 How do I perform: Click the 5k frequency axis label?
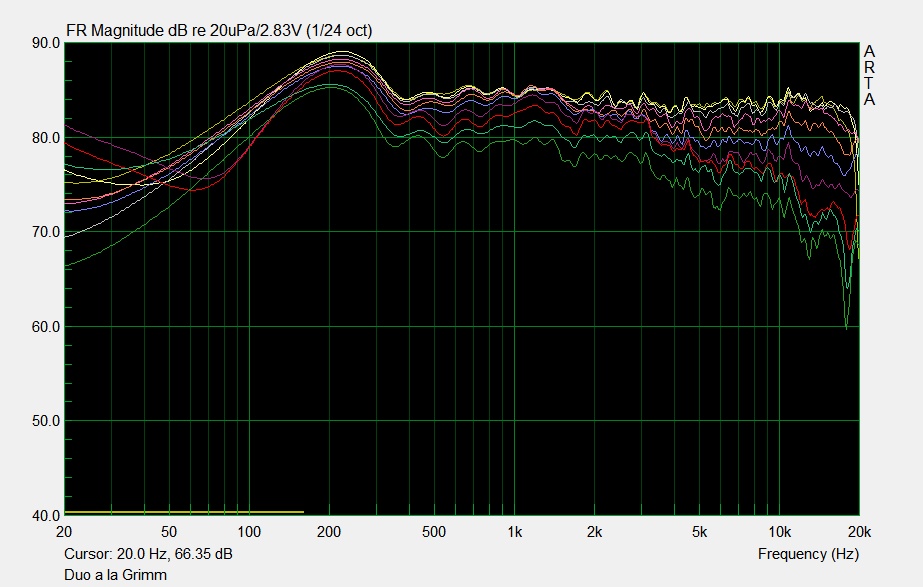(x=699, y=532)
